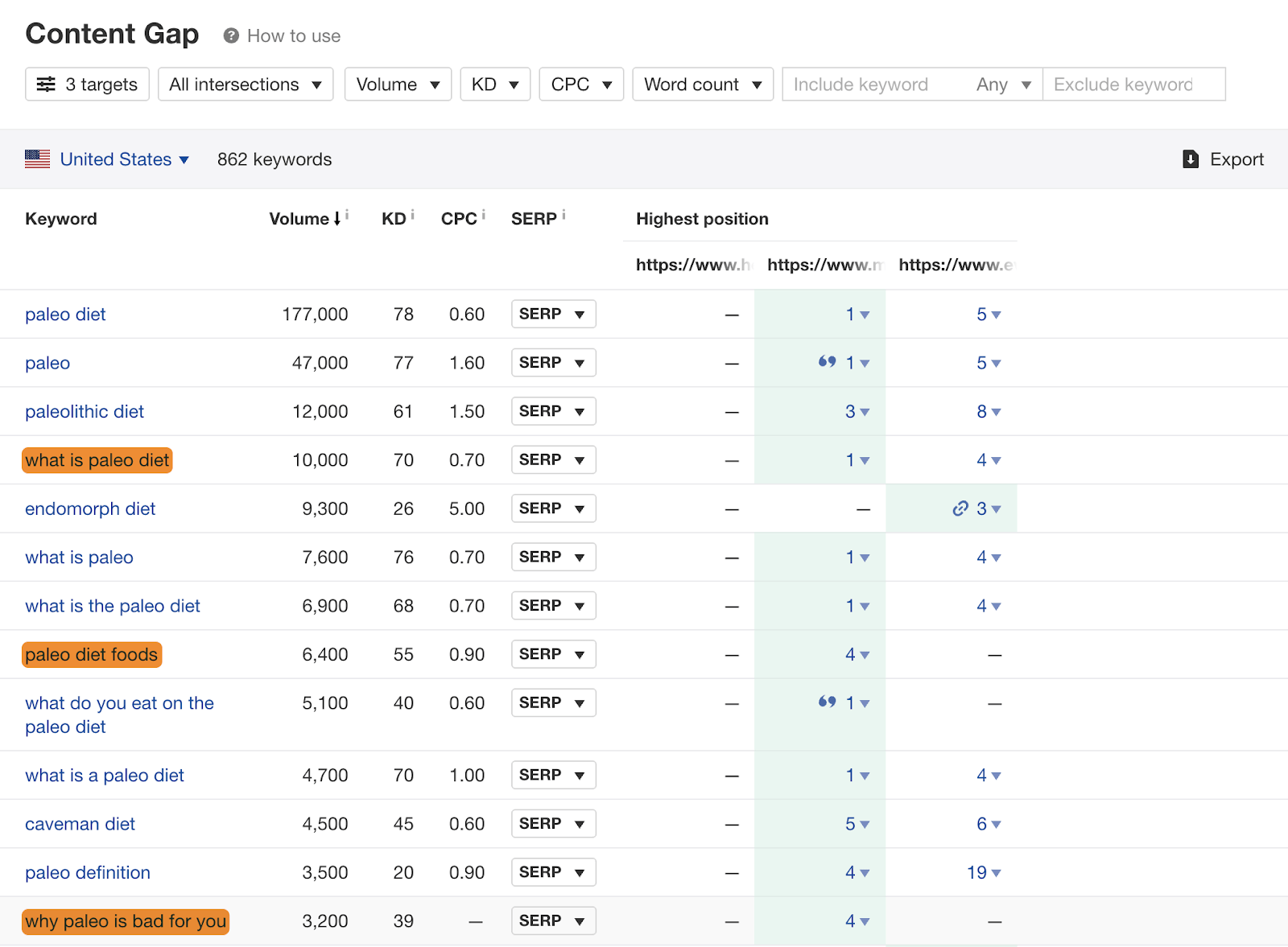Click the filter sliders icon on the 3 targets button

coord(47,84)
